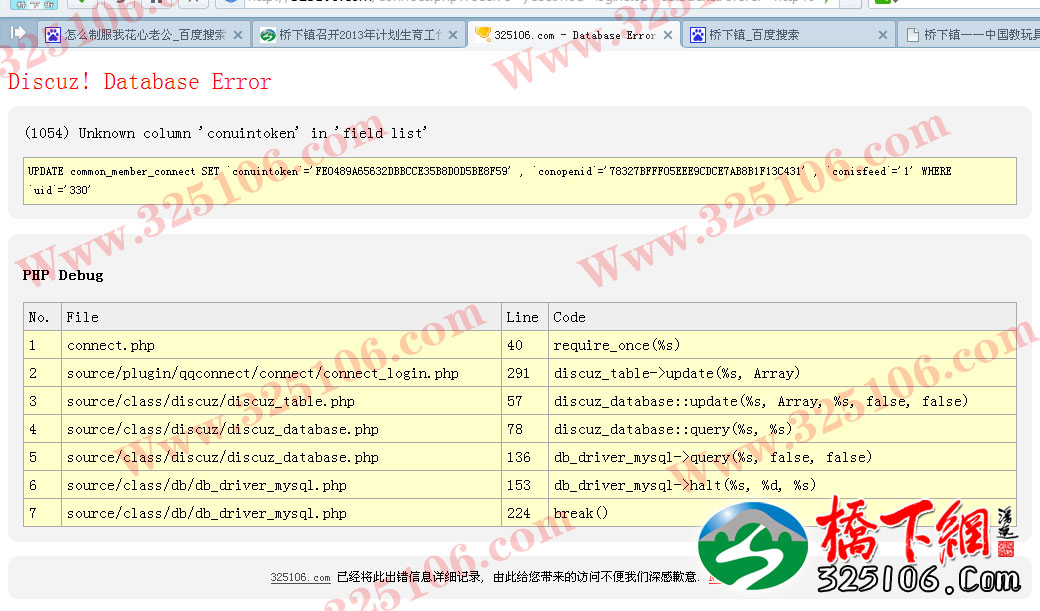The width and height of the screenshot is (1040, 611).
Task: Click the Baidu paw favicon on 怎么制服我花心老公 tab
Action: point(53,35)
